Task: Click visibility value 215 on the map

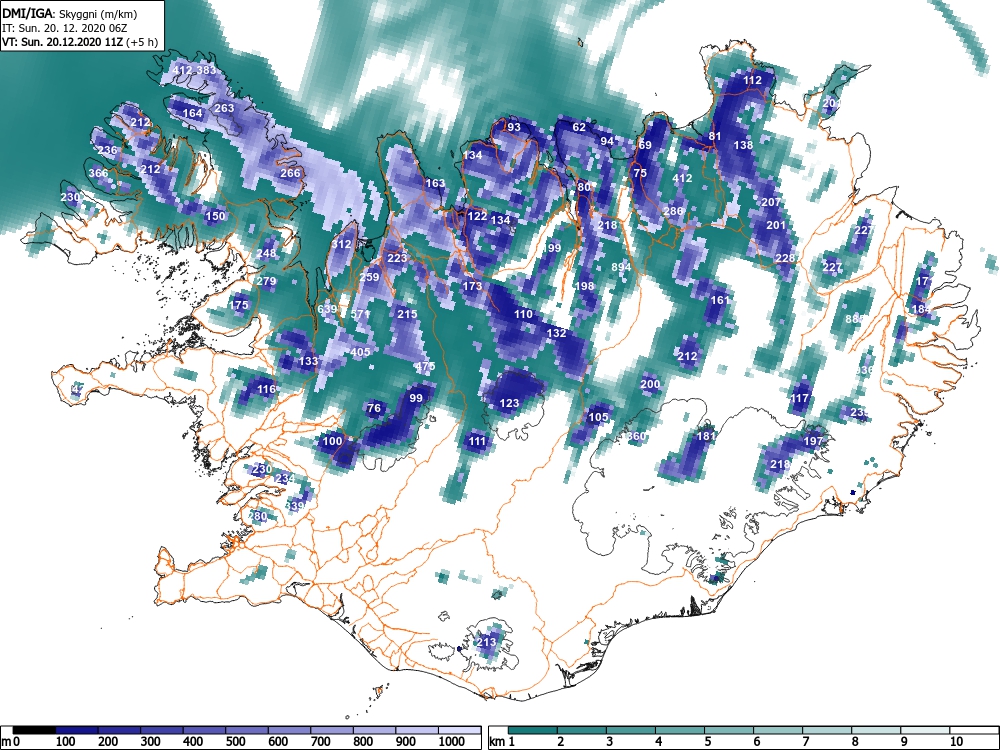Action: 407,314
